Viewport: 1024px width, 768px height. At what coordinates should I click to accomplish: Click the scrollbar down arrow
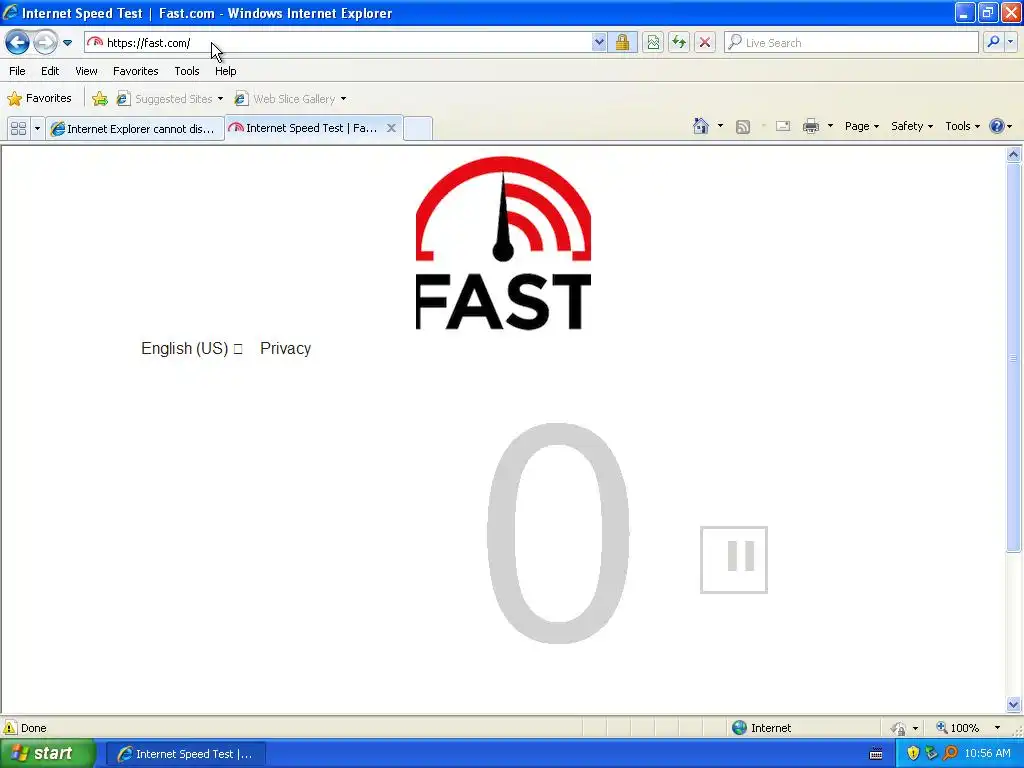pos(1014,704)
